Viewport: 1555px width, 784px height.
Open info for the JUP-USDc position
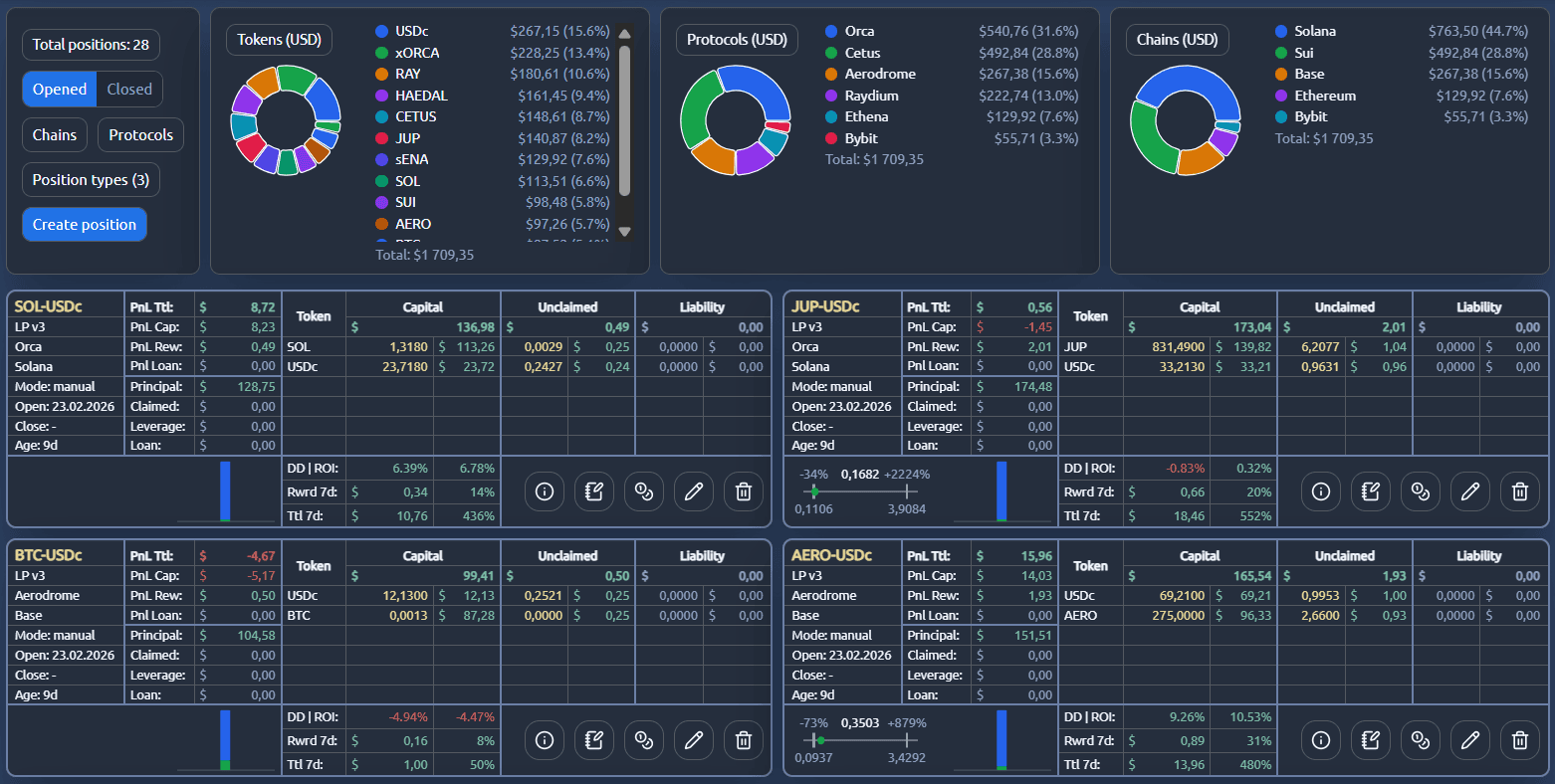pyautogui.click(x=1321, y=491)
